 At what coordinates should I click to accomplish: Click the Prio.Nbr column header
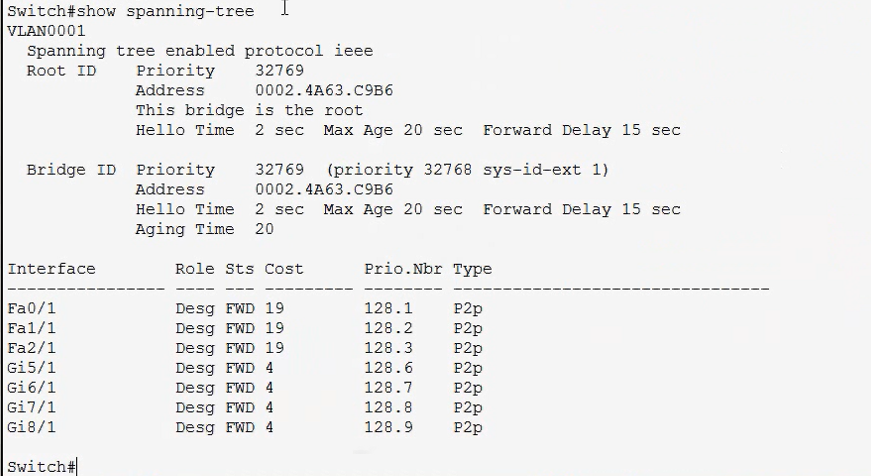click(x=403, y=269)
